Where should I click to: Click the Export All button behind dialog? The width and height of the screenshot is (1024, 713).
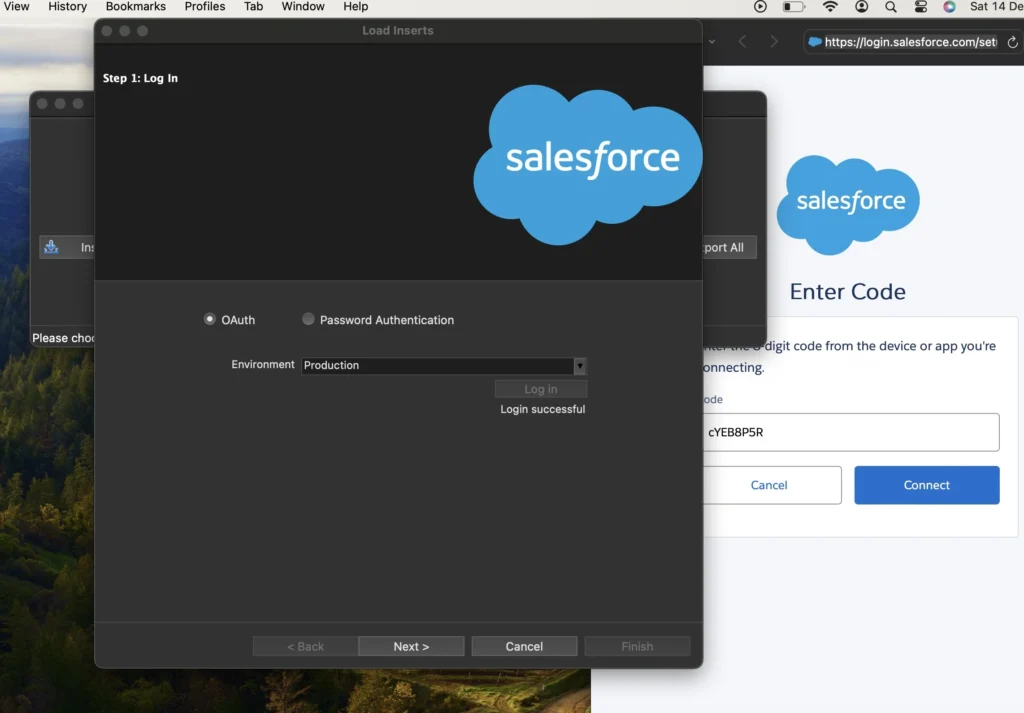click(729, 247)
